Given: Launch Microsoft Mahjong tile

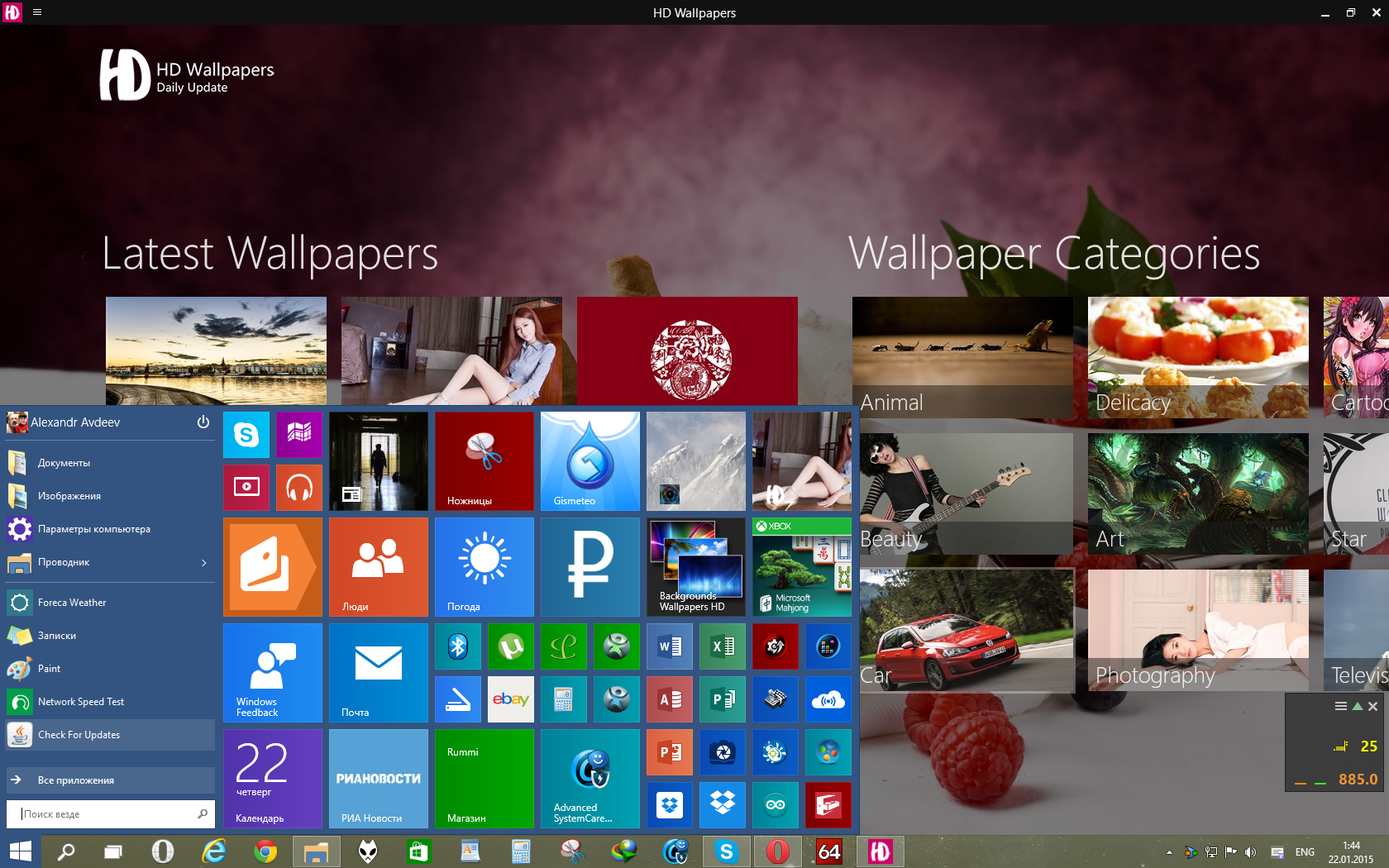Looking at the screenshot, I should (802, 567).
